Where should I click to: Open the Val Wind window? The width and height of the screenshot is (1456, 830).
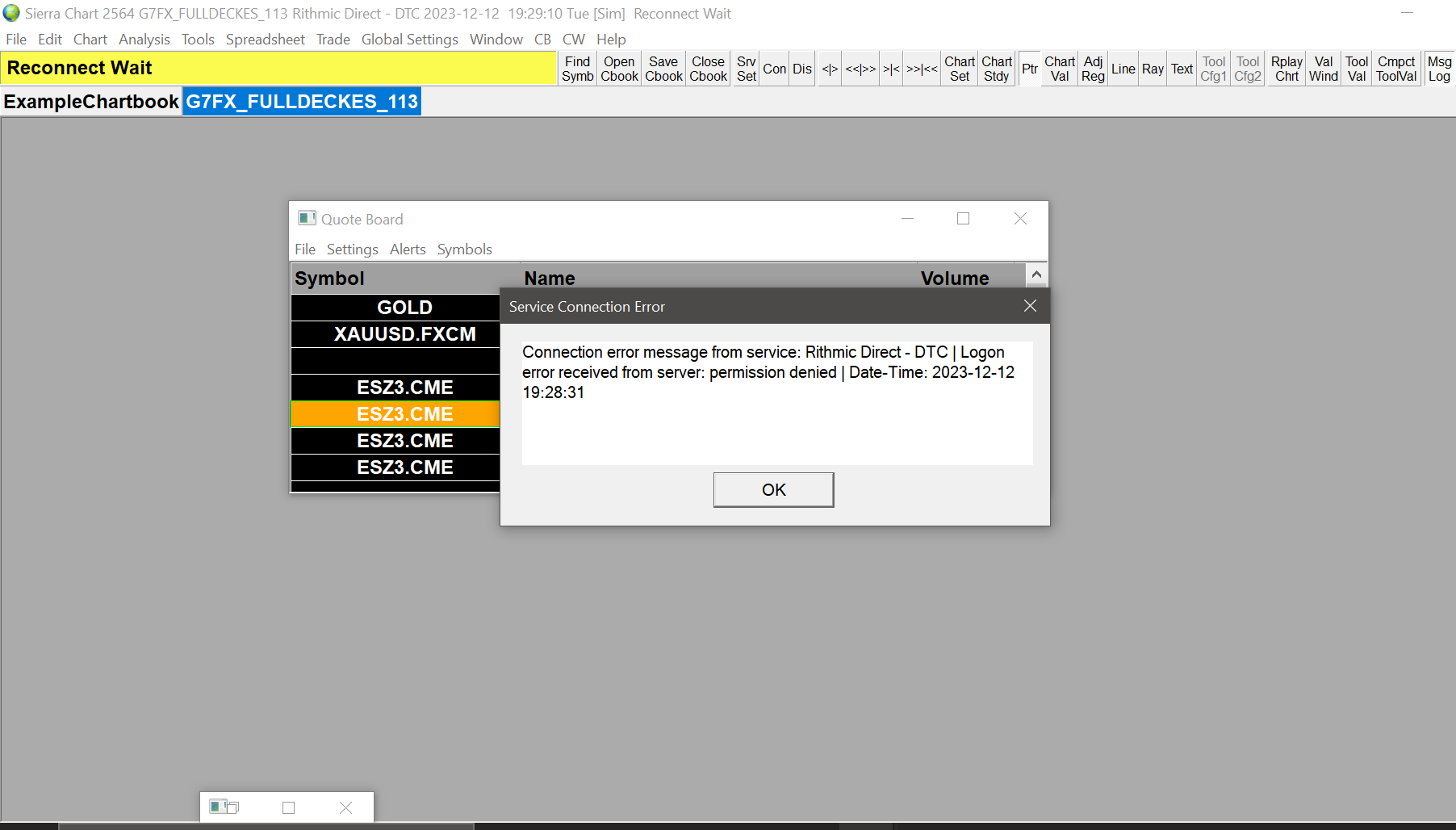coord(1324,69)
